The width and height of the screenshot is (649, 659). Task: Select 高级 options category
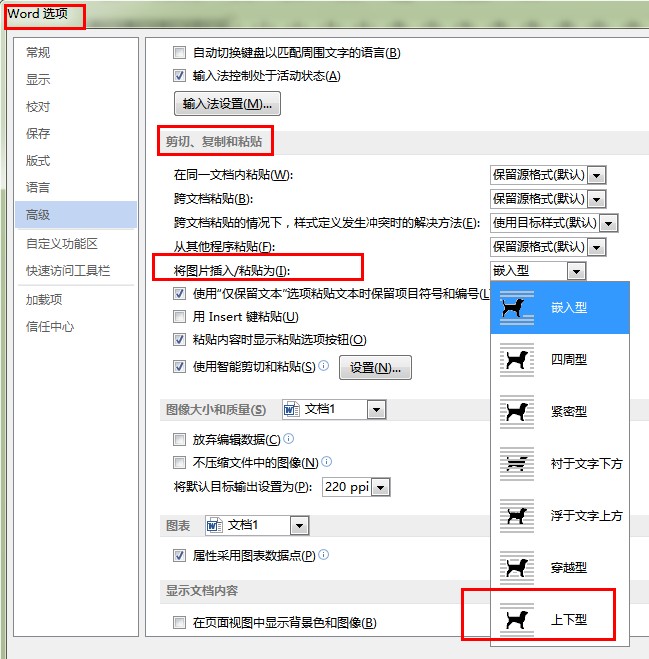pyautogui.click(x=76, y=215)
